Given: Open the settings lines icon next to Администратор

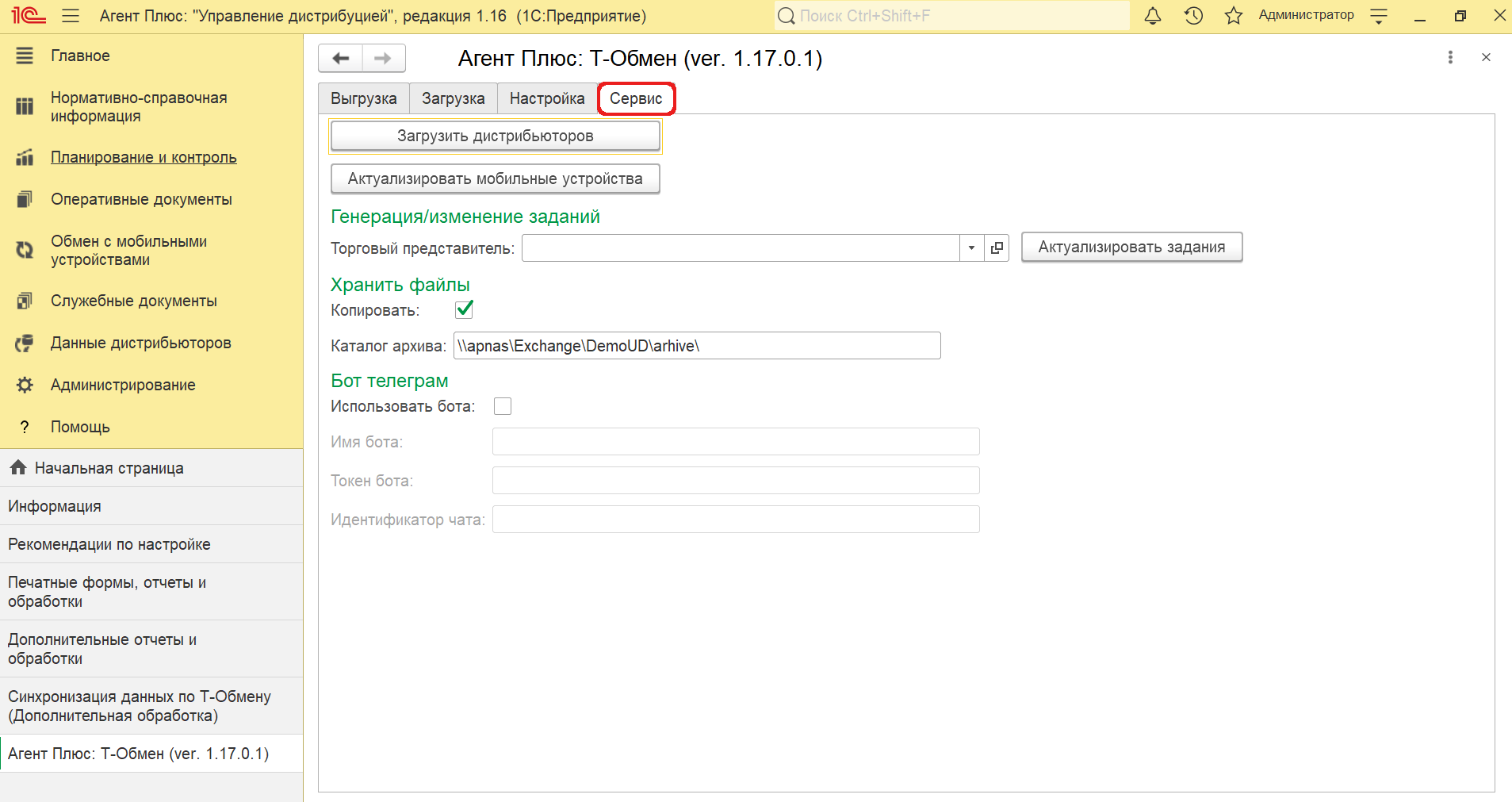Looking at the screenshot, I should pos(1379,16).
